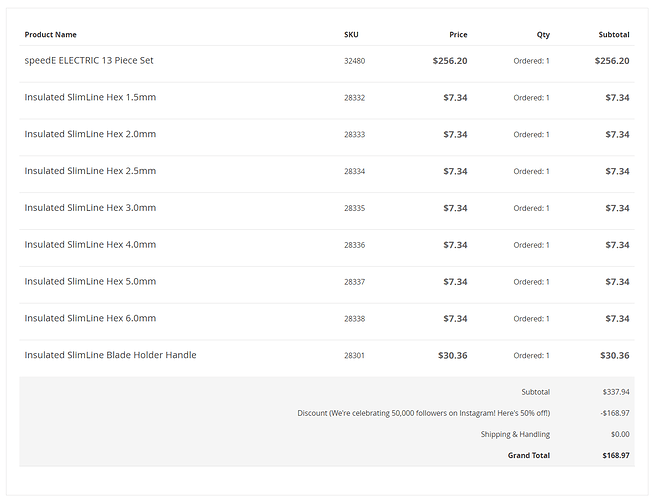Open Insulated SlimLine Hex 1.5mm product
The width and height of the screenshot is (652, 500).
(90, 98)
